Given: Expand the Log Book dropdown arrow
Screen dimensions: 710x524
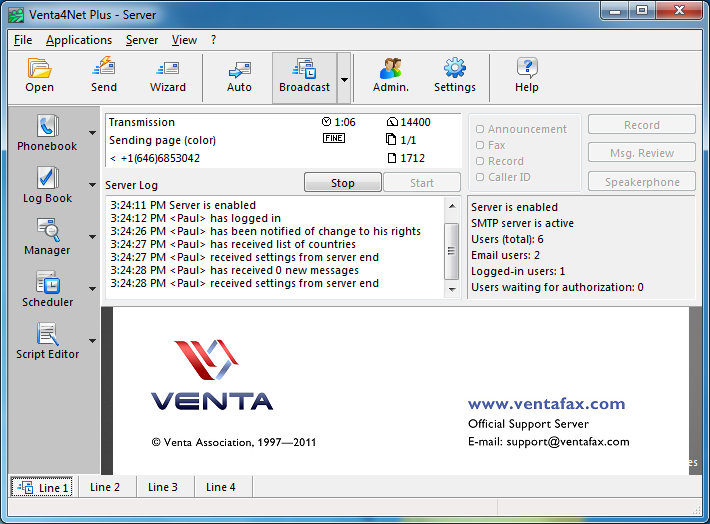Looking at the screenshot, I should click(92, 185).
